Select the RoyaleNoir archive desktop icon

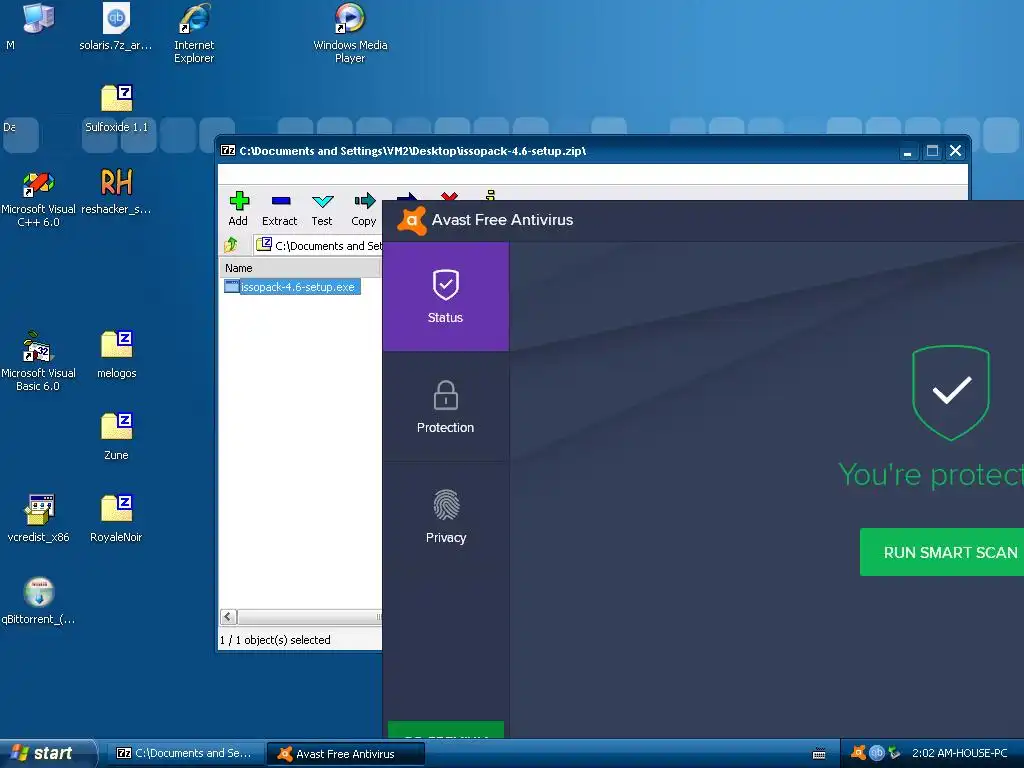(x=116, y=519)
